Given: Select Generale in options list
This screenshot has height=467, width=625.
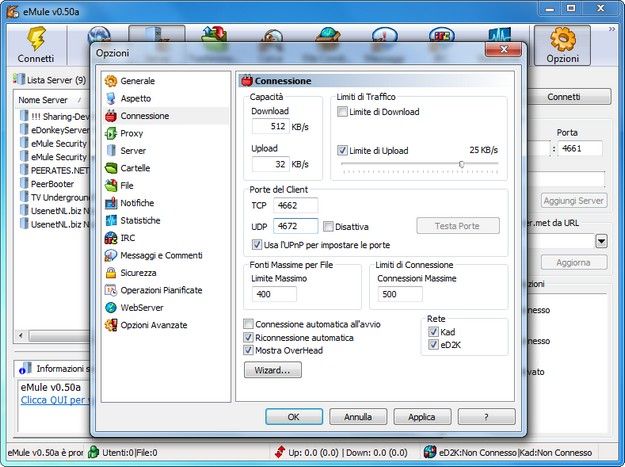Looking at the screenshot, I should click(x=138, y=81).
